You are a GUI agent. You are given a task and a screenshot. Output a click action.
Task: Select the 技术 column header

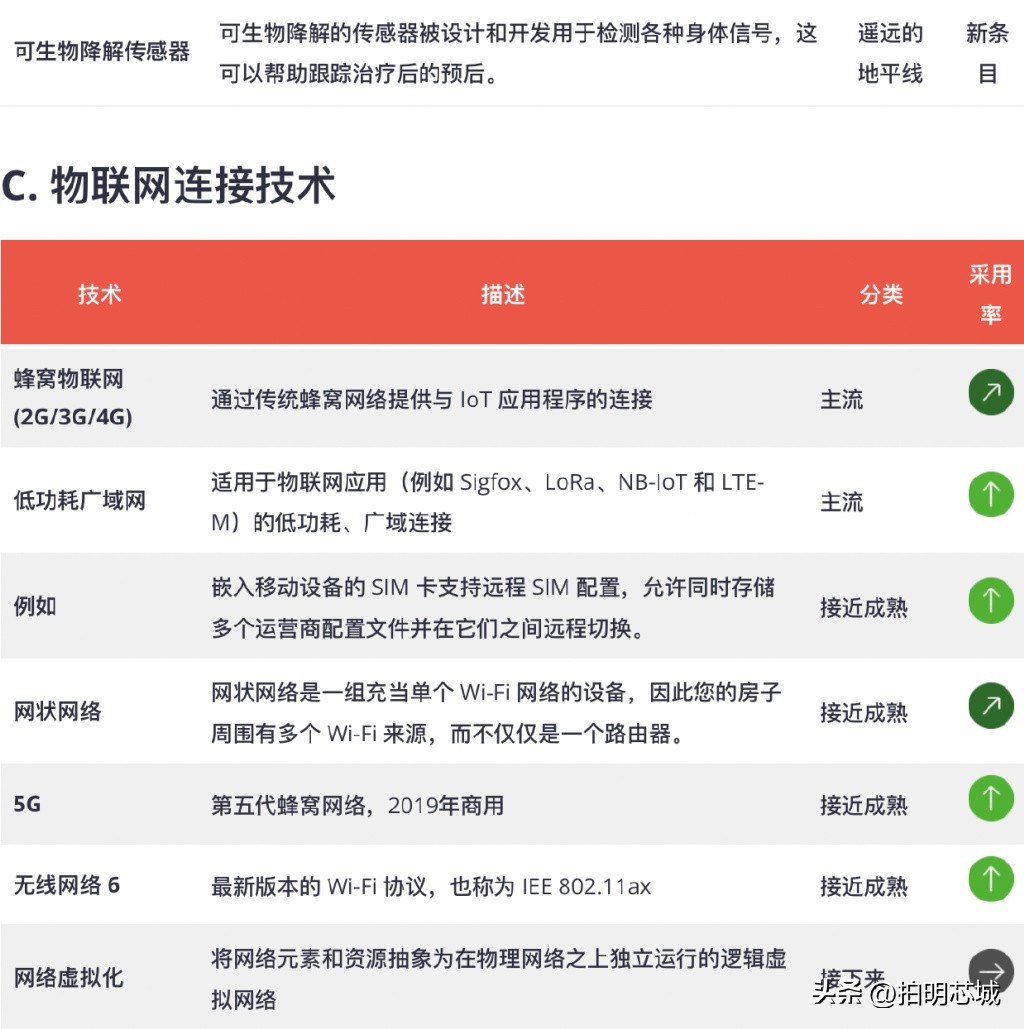pyautogui.click(x=99, y=294)
